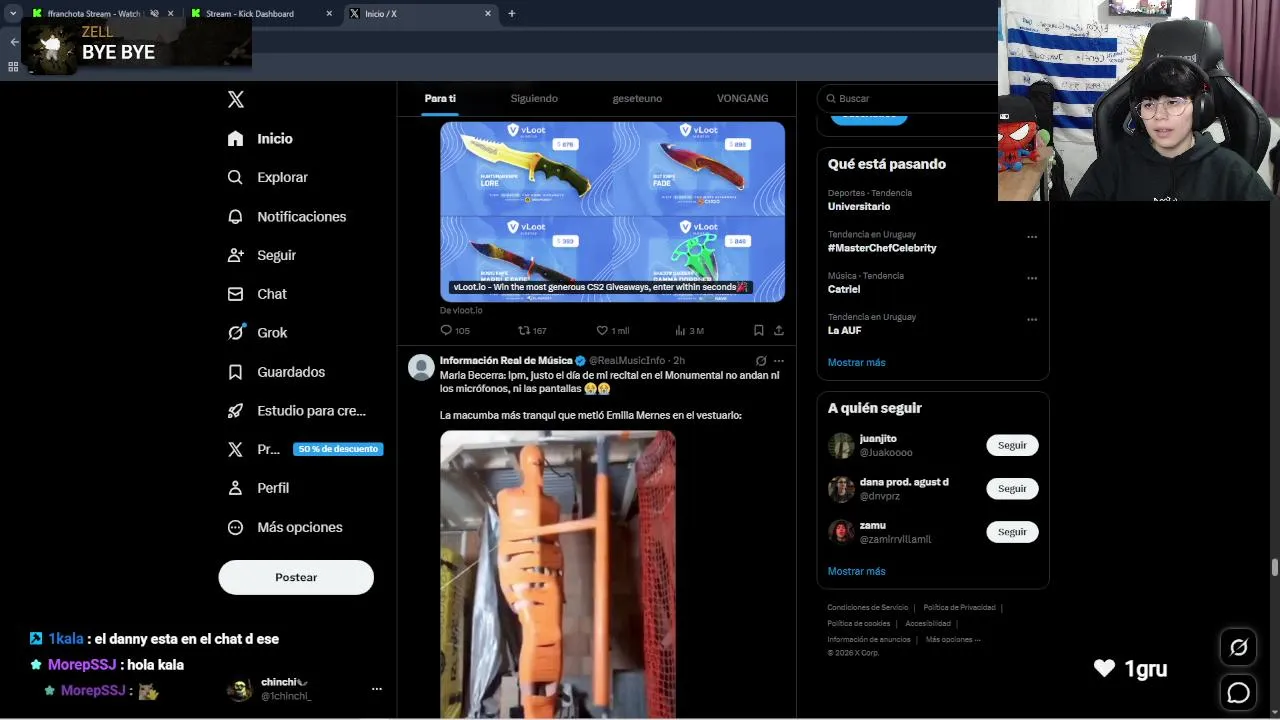Open the Explorar search page
1280x720 pixels.
pyautogui.click(x=267, y=177)
